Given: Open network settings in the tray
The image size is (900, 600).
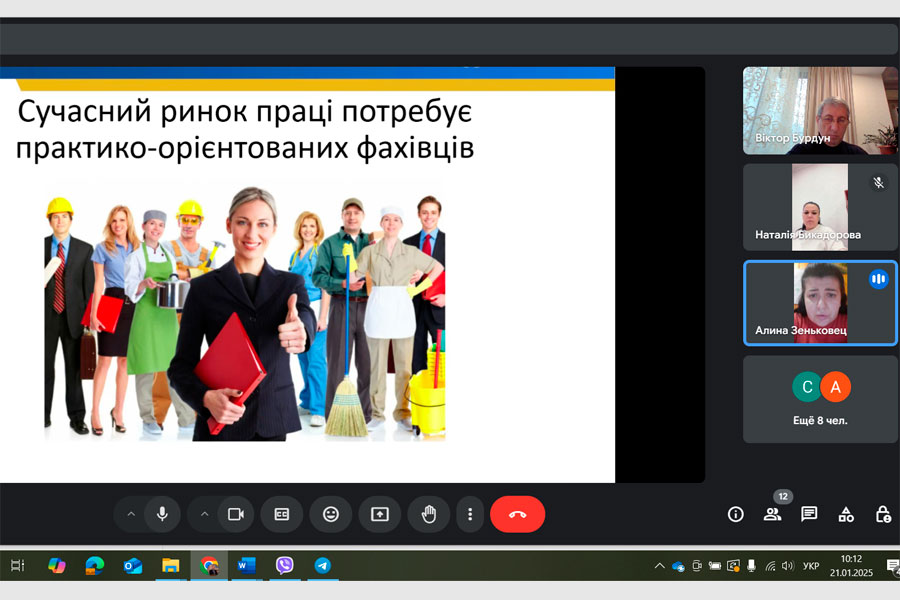Looking at the screenshot, I should 770,566.
